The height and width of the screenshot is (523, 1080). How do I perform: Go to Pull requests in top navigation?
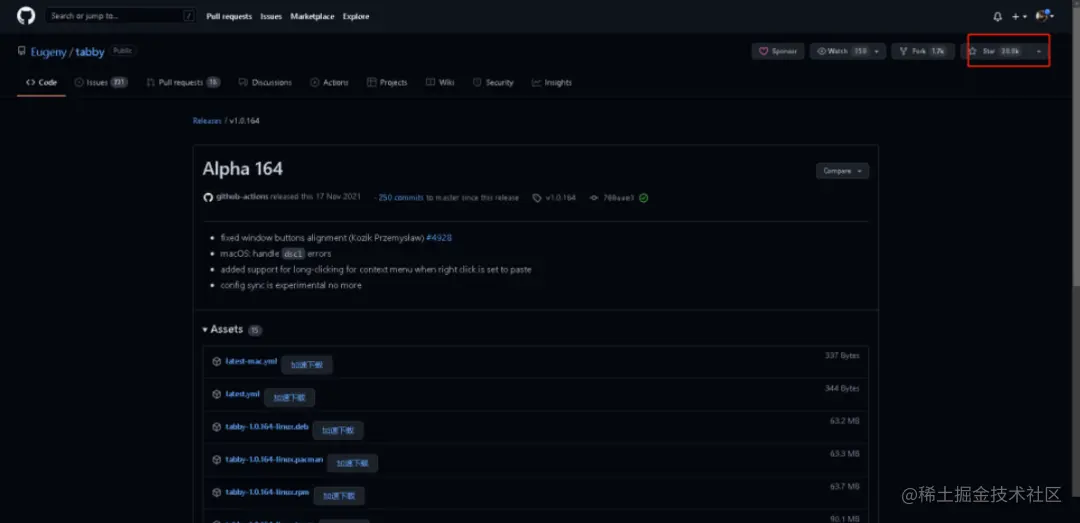[229, 17]
